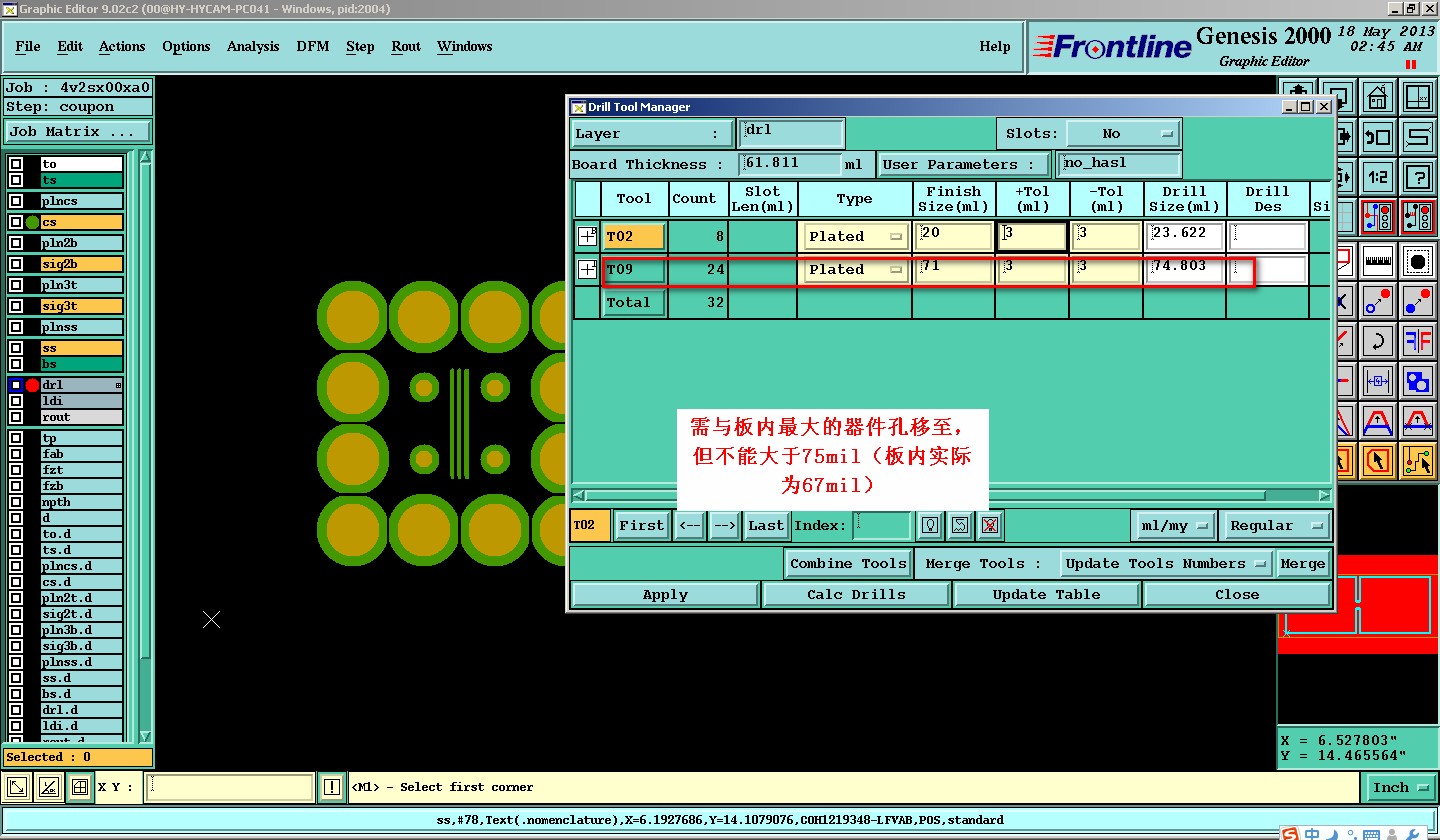The height and width of the screenshot is (840, 1440).
Task: Click the yellow polygon select pointer icon
Action: (x=1378, y=460)
